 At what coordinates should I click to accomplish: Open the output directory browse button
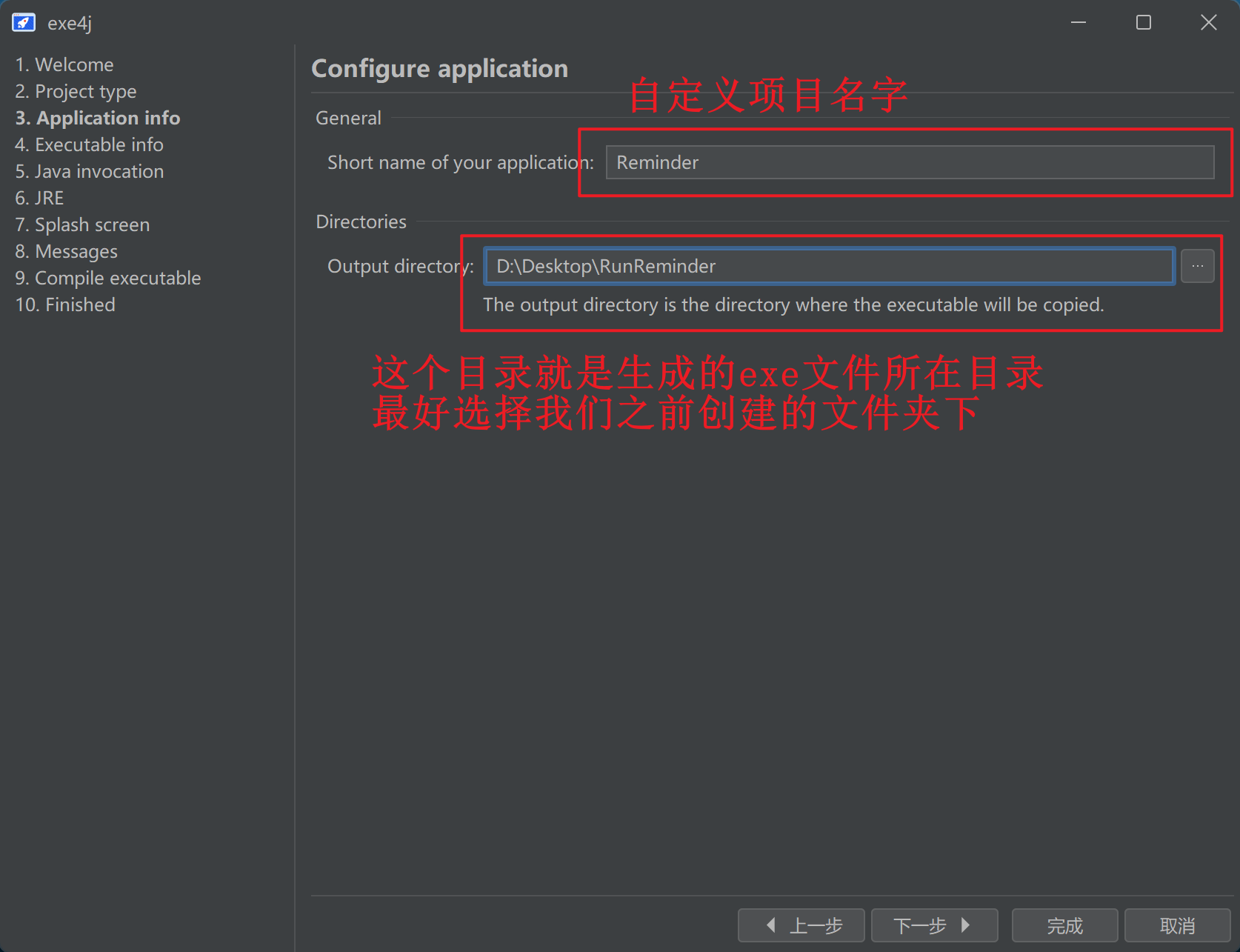[x=1197, y=266]
